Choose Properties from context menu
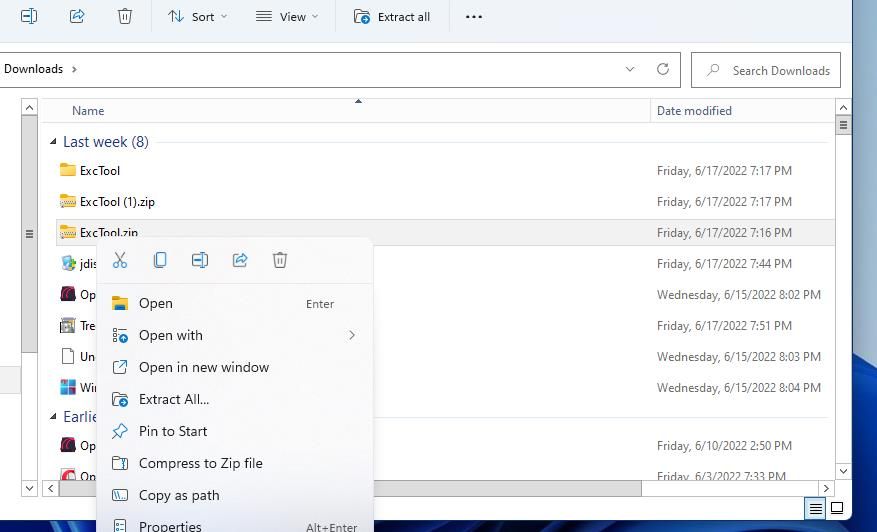The width and height of the screenshot is (877, 532). [x=234, y=526]
